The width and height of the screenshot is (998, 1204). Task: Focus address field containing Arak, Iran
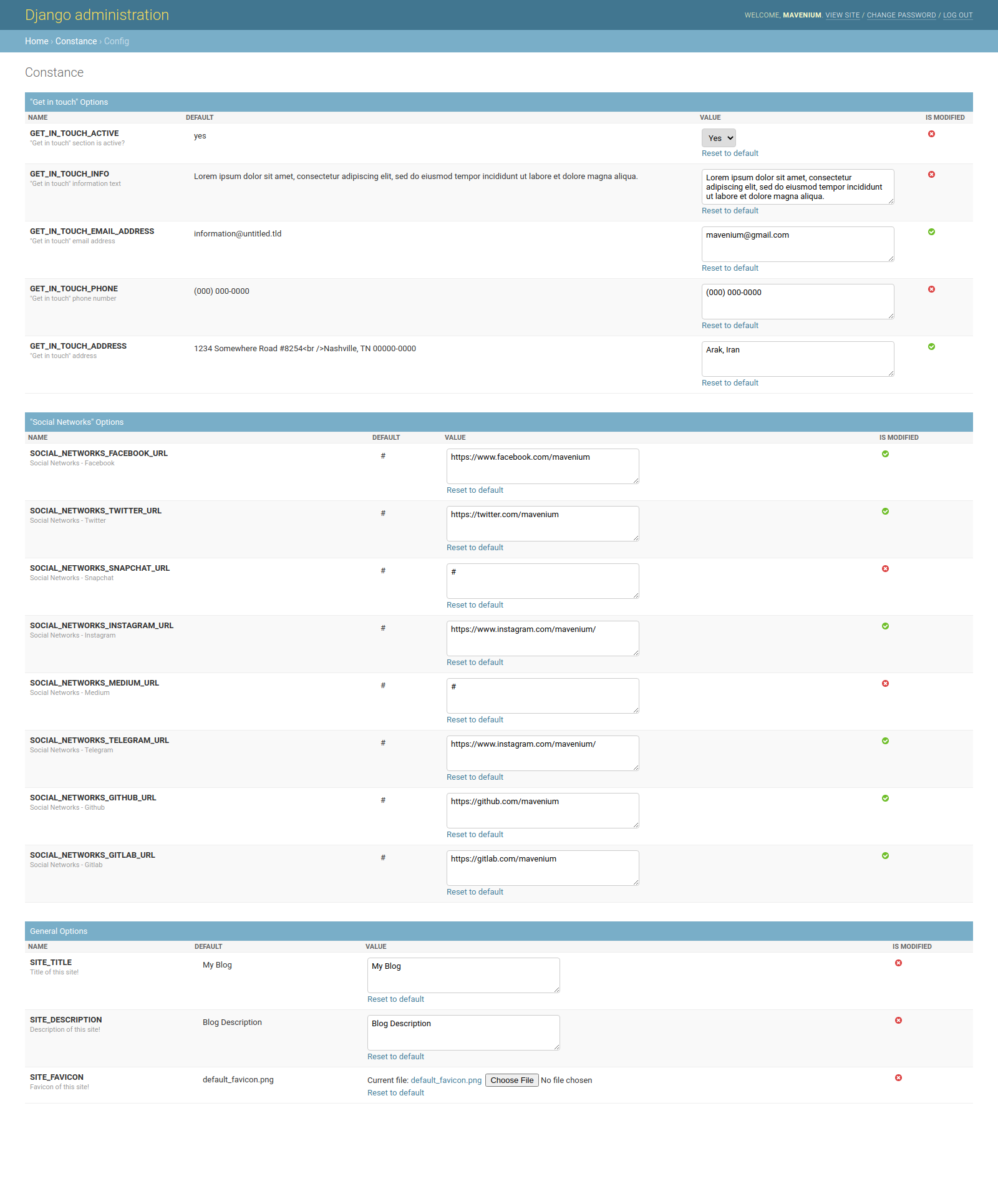pos(798,359)
